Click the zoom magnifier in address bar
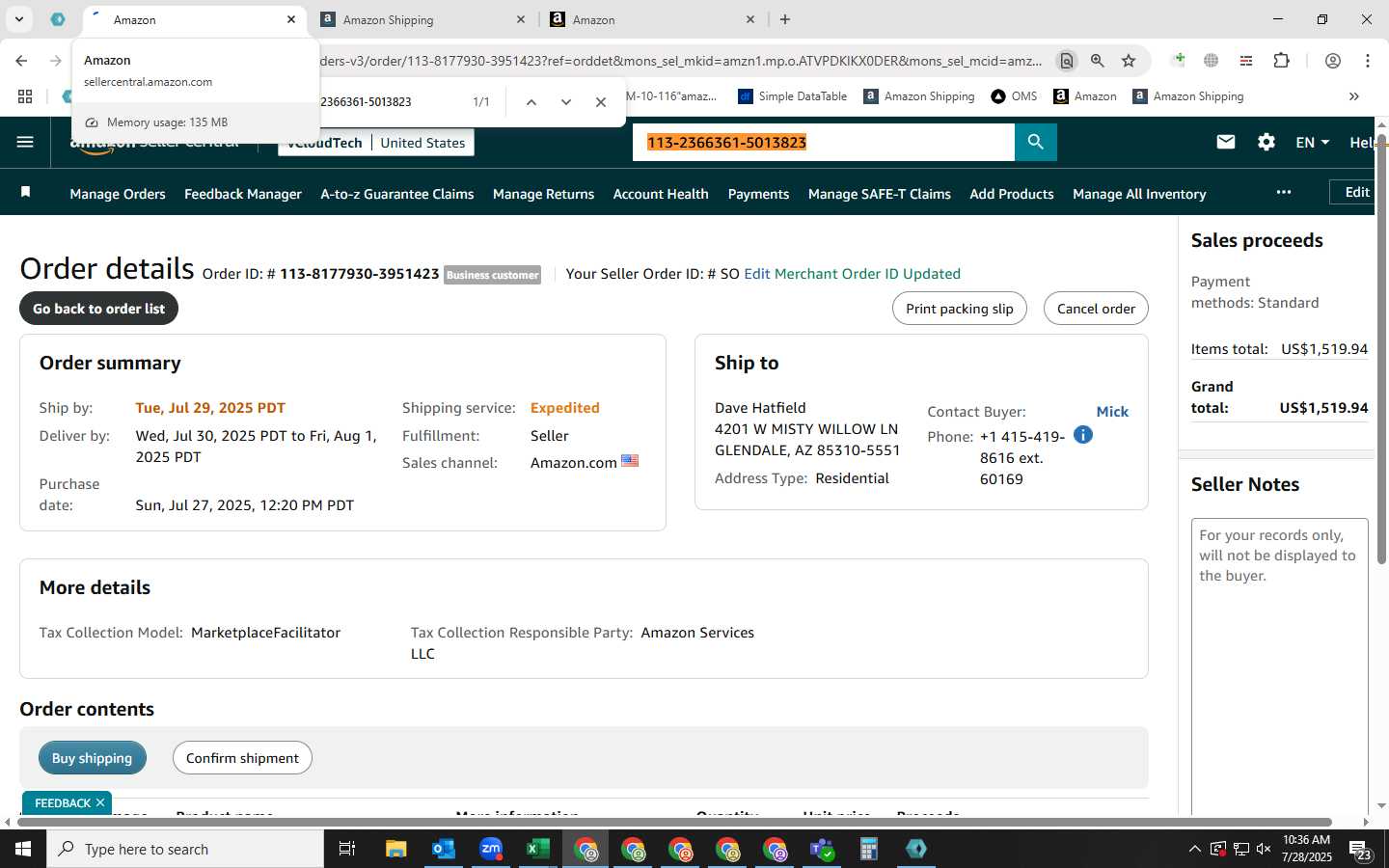1389x868 pixels. pos(1098,61)
